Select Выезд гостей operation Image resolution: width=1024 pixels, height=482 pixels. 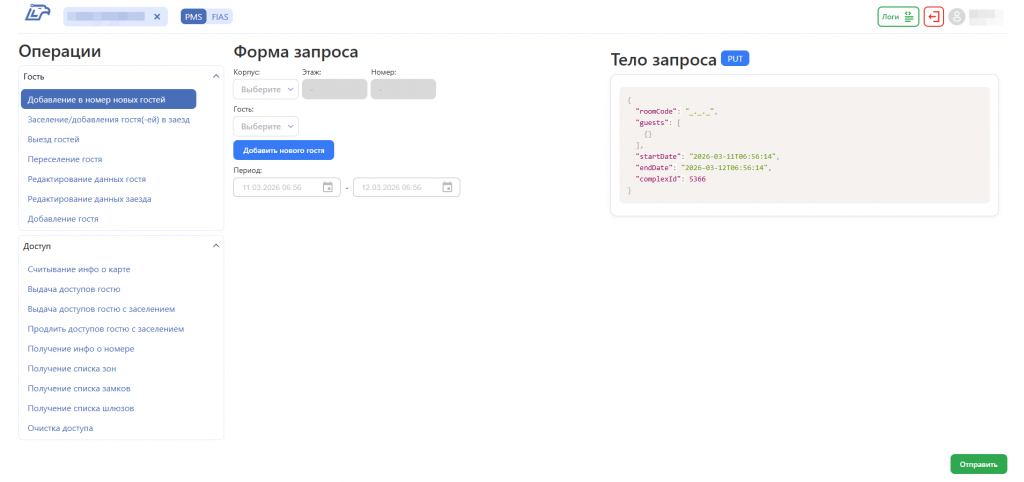point(54,139)
